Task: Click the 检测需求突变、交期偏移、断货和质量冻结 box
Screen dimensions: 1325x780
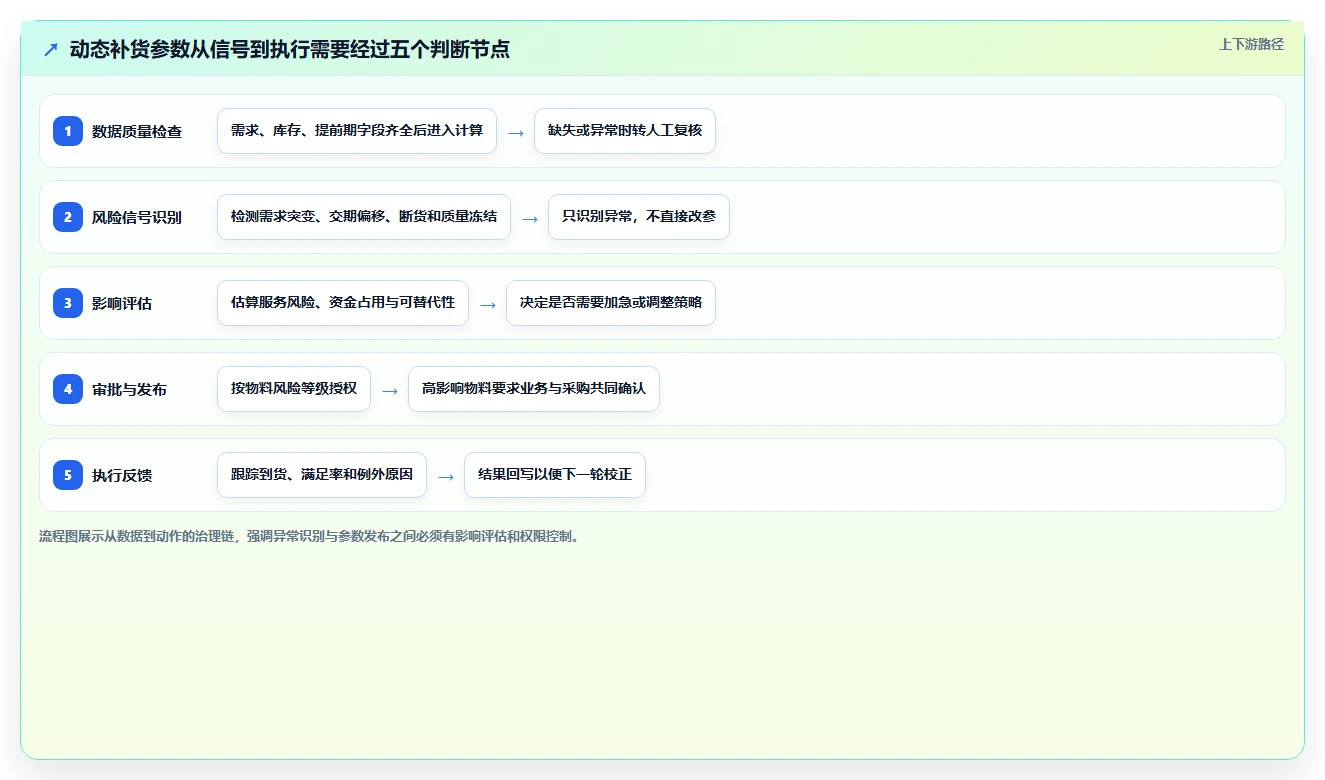Action: 364,217
